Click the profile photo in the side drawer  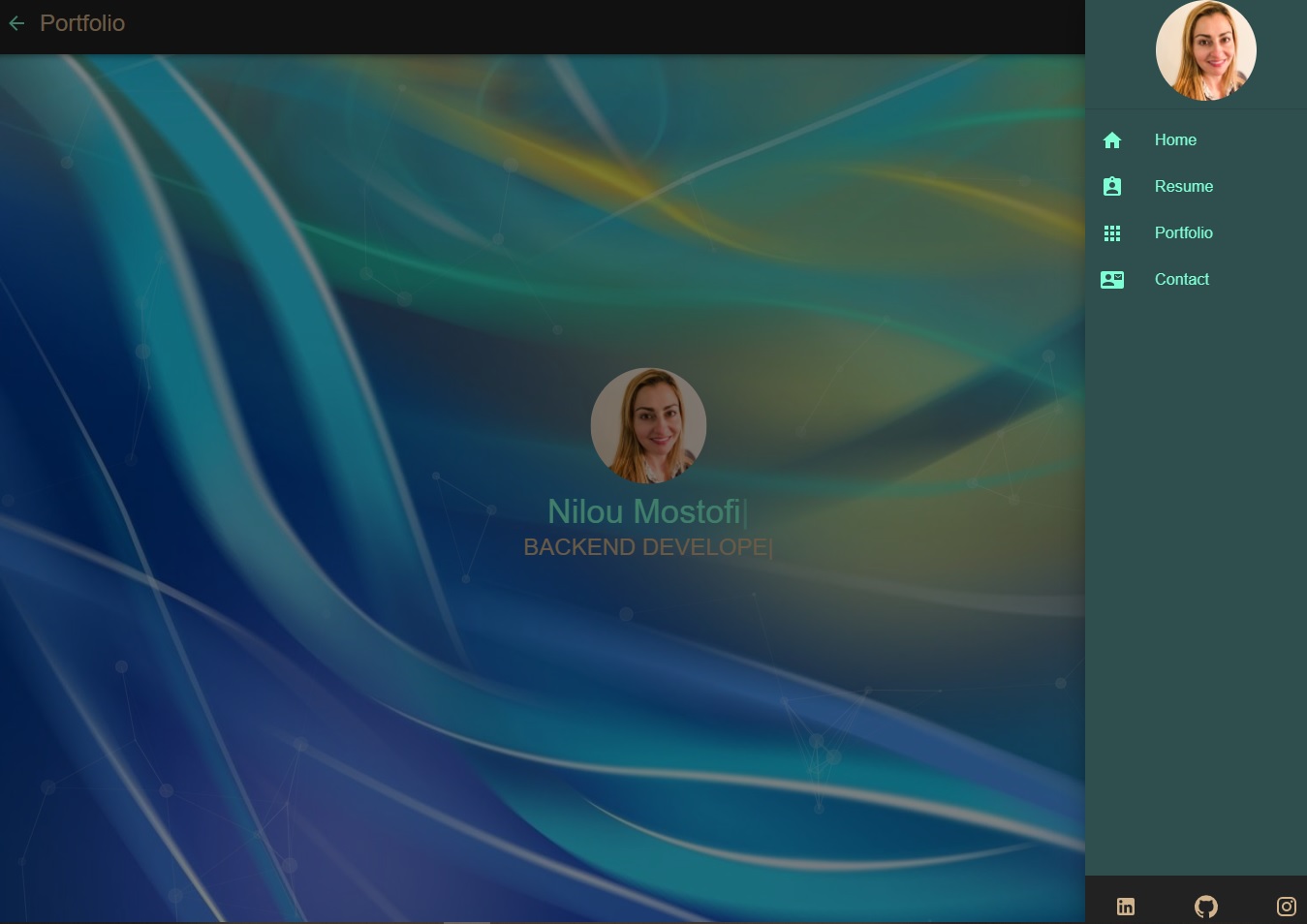pos(1205,50)
